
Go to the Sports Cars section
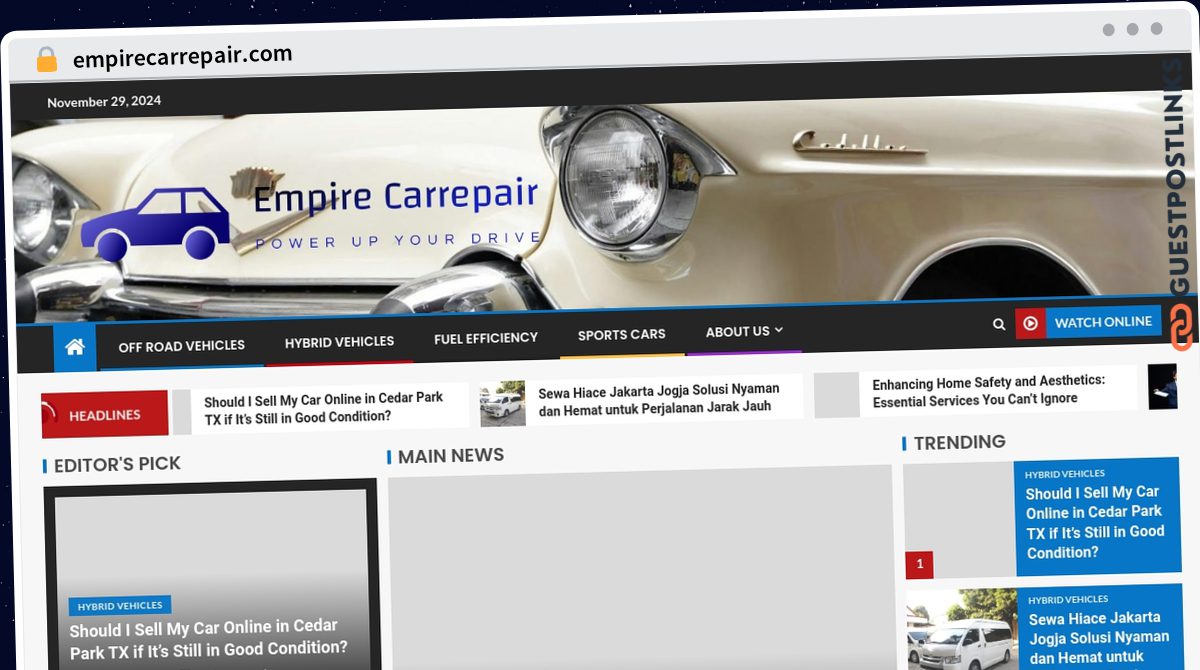point(621,334)
